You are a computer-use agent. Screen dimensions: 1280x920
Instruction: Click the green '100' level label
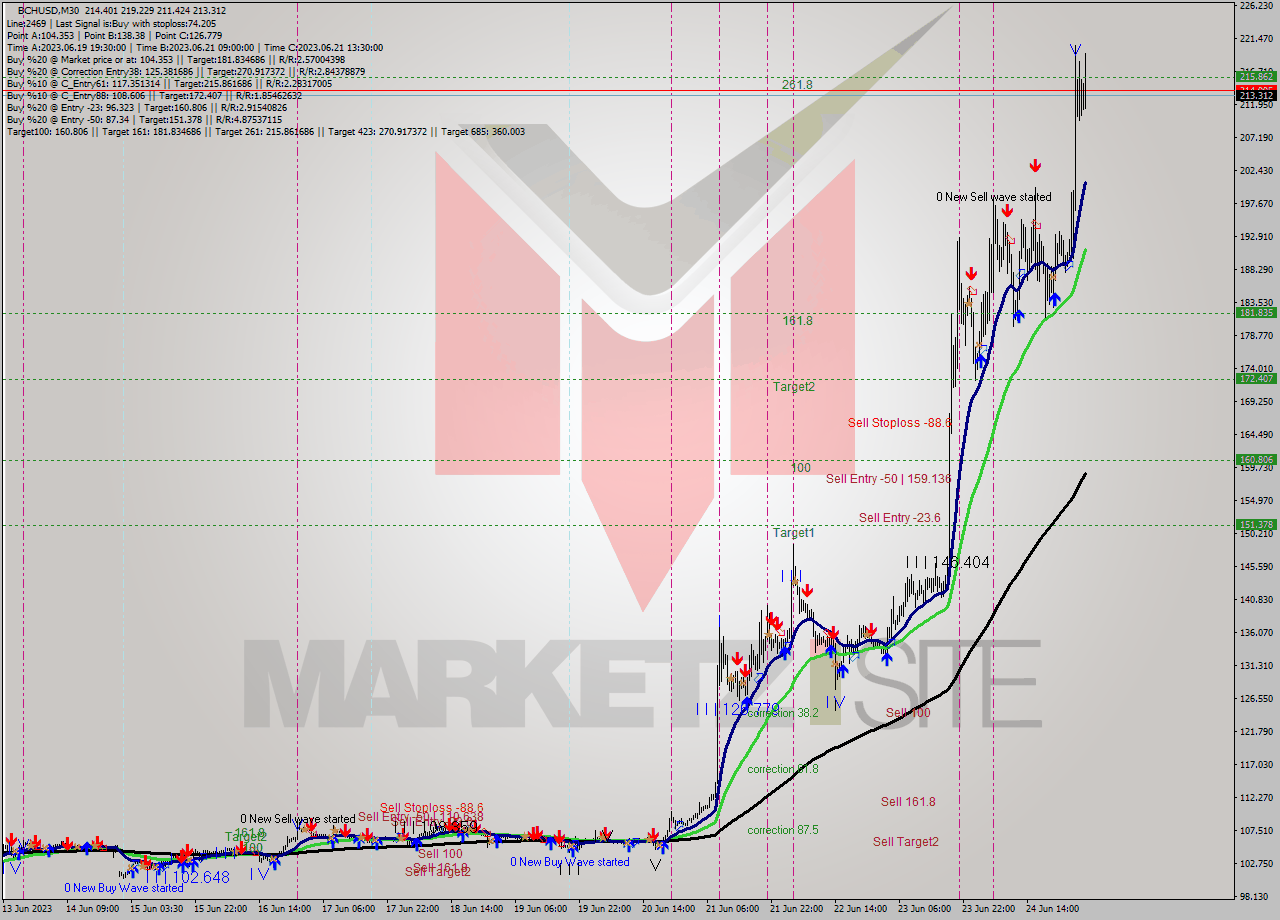[x=801, y=468]
